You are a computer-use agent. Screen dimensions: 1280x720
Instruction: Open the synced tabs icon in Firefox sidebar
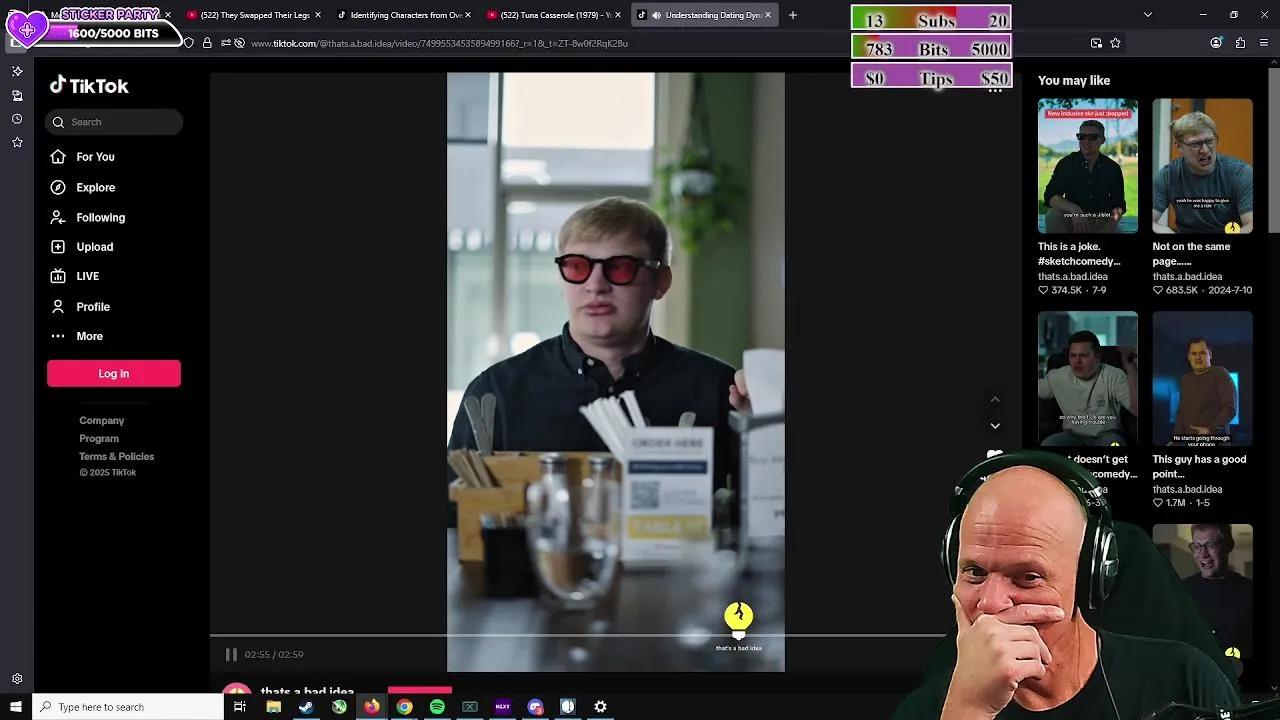(17, 96)
